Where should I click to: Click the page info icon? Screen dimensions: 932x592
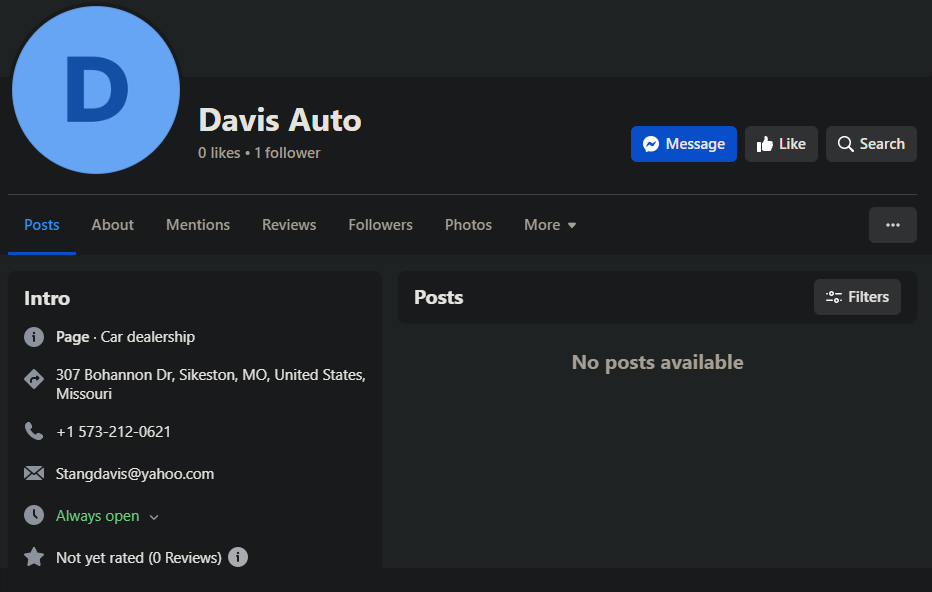pyautogui.click(x=34, y=337)
